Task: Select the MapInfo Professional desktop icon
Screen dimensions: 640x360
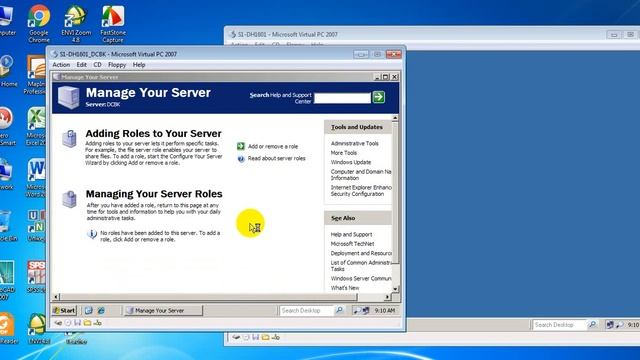Action: tap(36, 75)
